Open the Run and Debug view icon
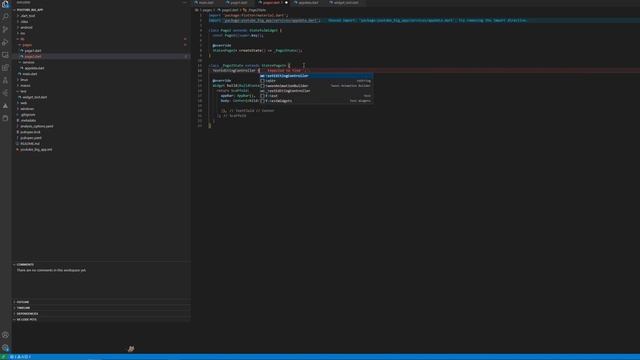 tap(5, 42)
